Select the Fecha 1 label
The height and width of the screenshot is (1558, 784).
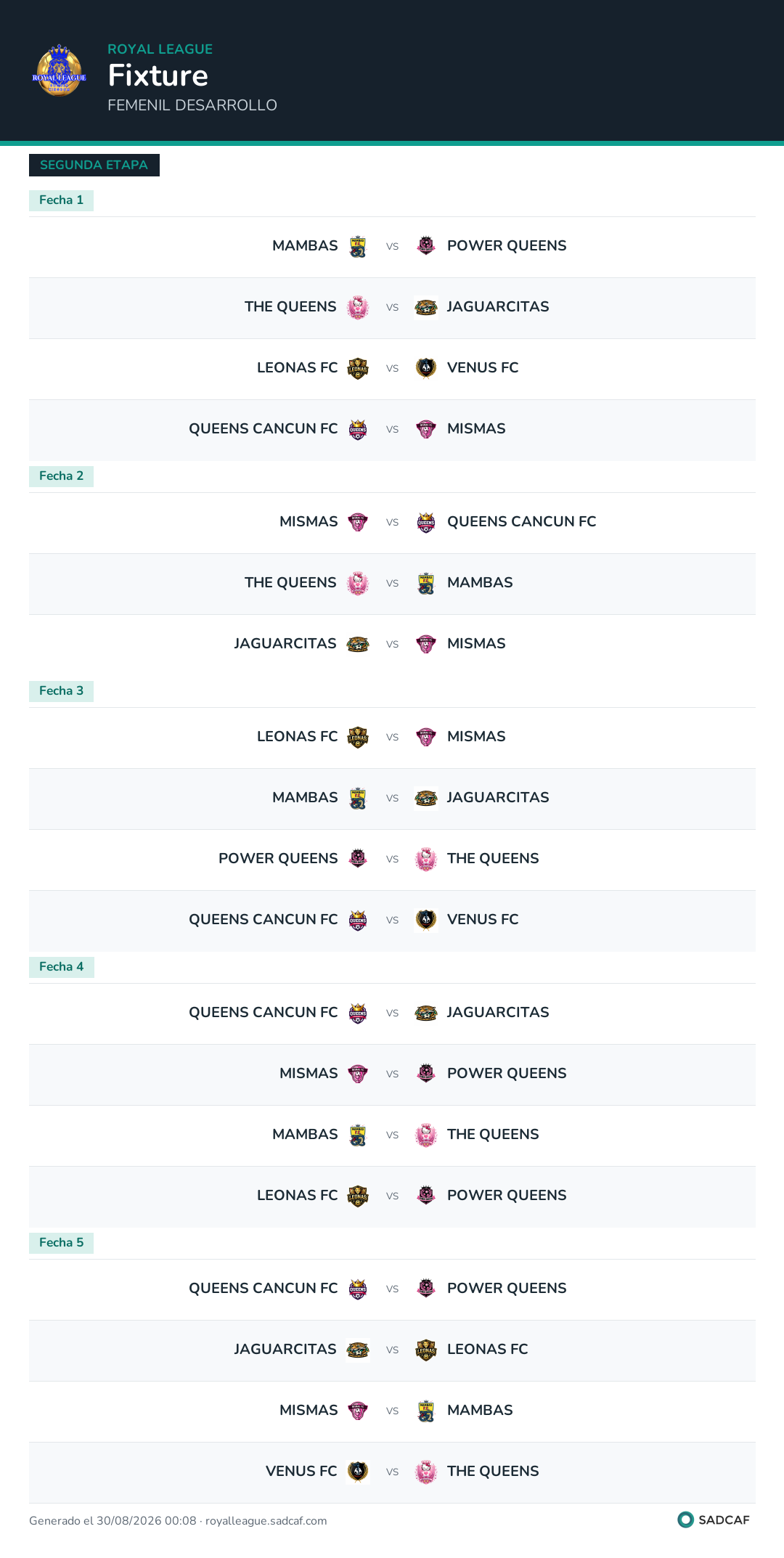[x=61, y=200]
